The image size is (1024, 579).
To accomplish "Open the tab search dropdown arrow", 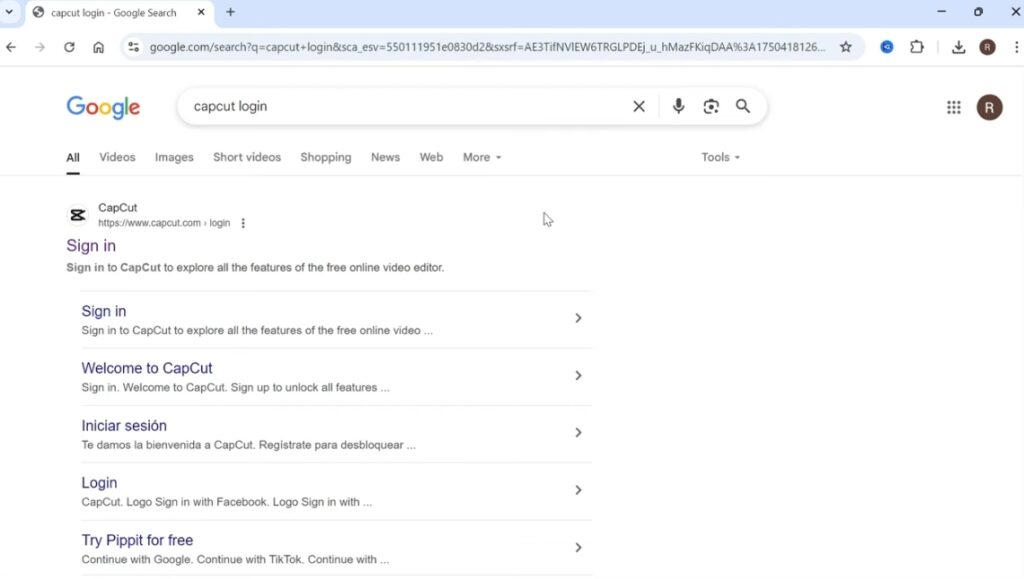I will 10,12.
